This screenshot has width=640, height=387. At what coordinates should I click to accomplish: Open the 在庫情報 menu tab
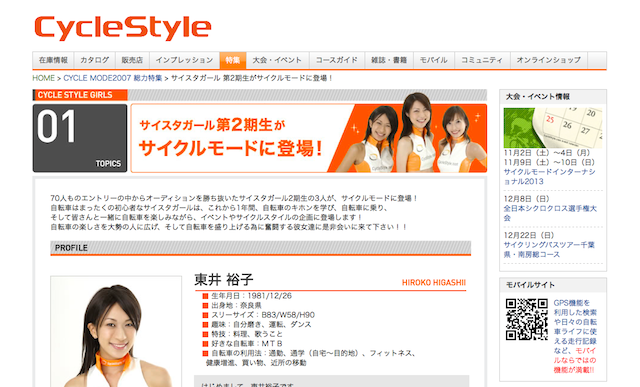pyautogui.click(x=53, y=60)
